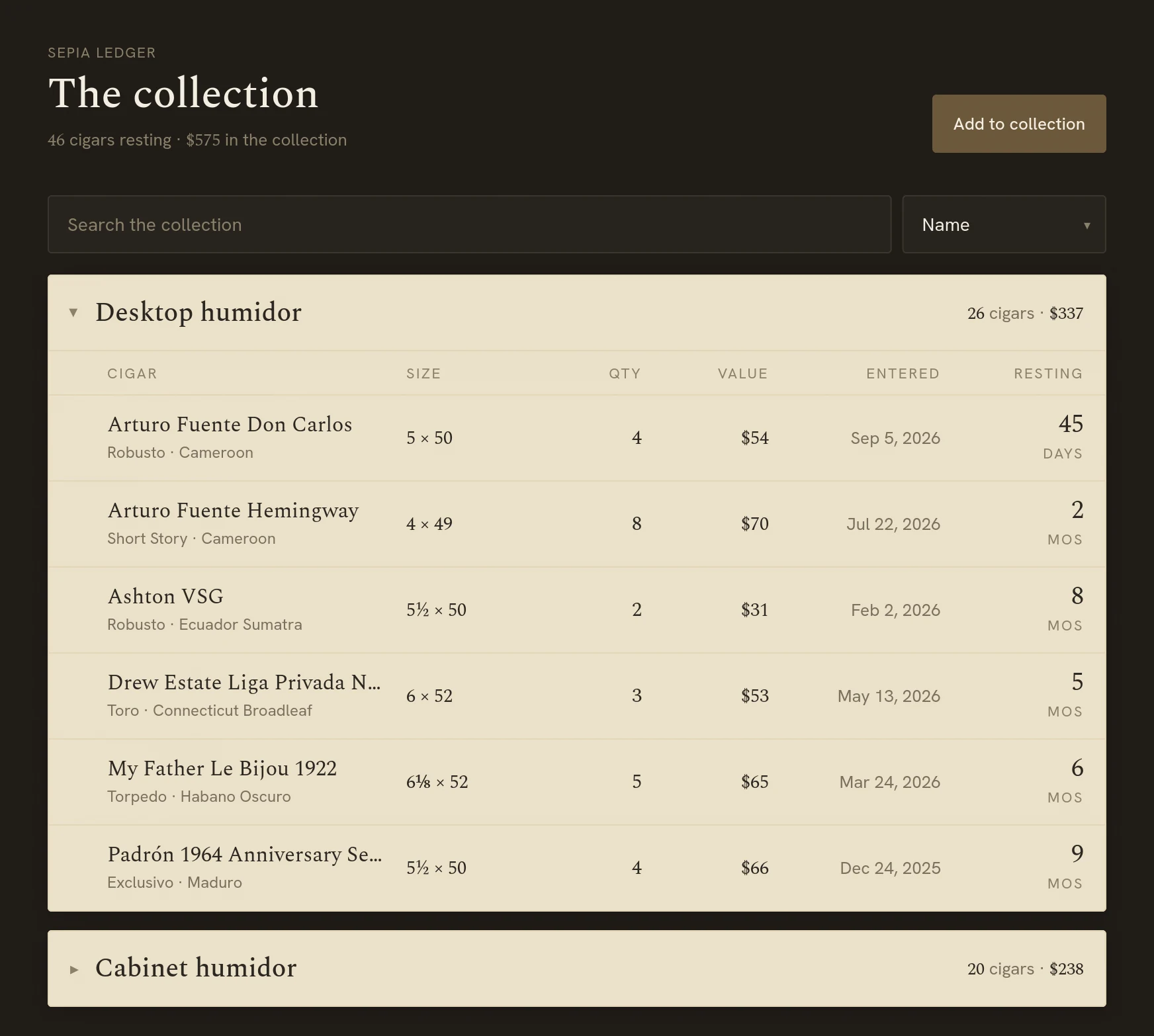Image resolution: width=1154 pixels, height=1036 pixels.
Task: Click the 26 cigars · $337 summary
Action: coord(1025,314)
